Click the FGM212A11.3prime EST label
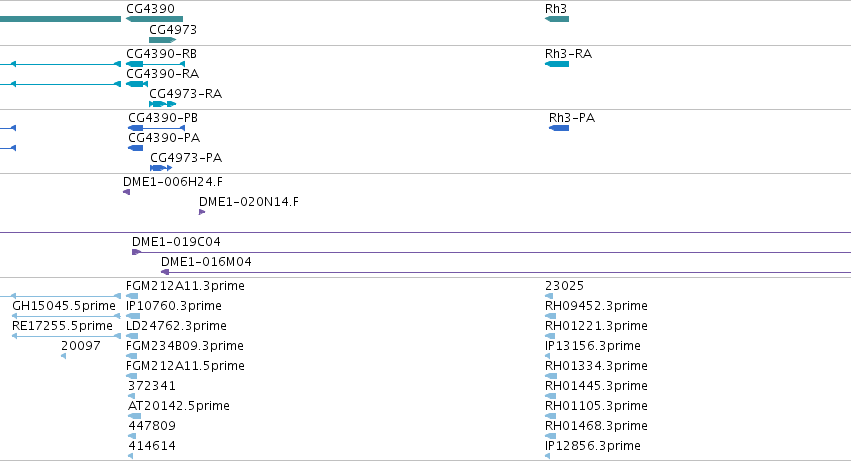Viewport: 851px width, 461px height. [185, 286]
